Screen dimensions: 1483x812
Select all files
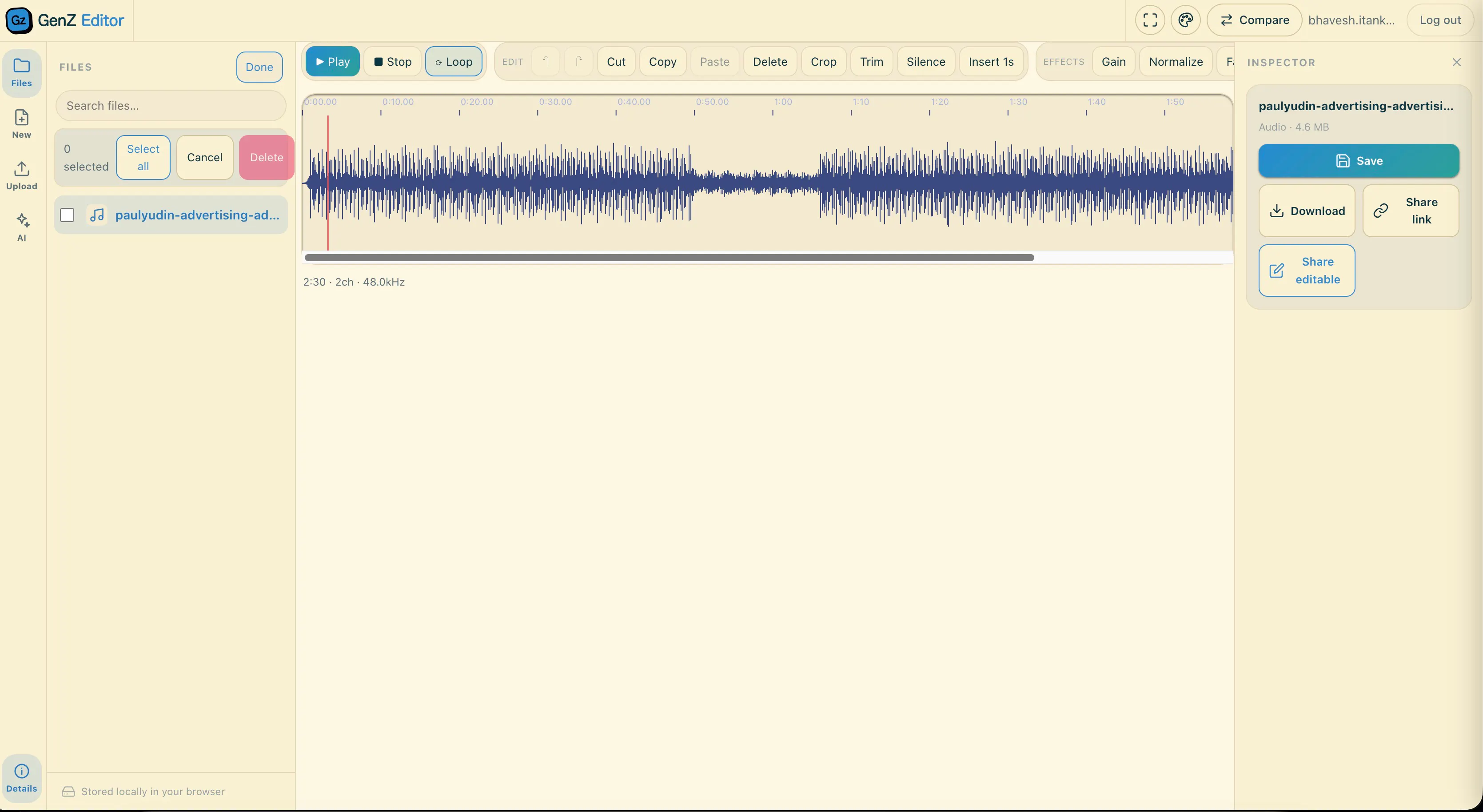pos(143,158)
